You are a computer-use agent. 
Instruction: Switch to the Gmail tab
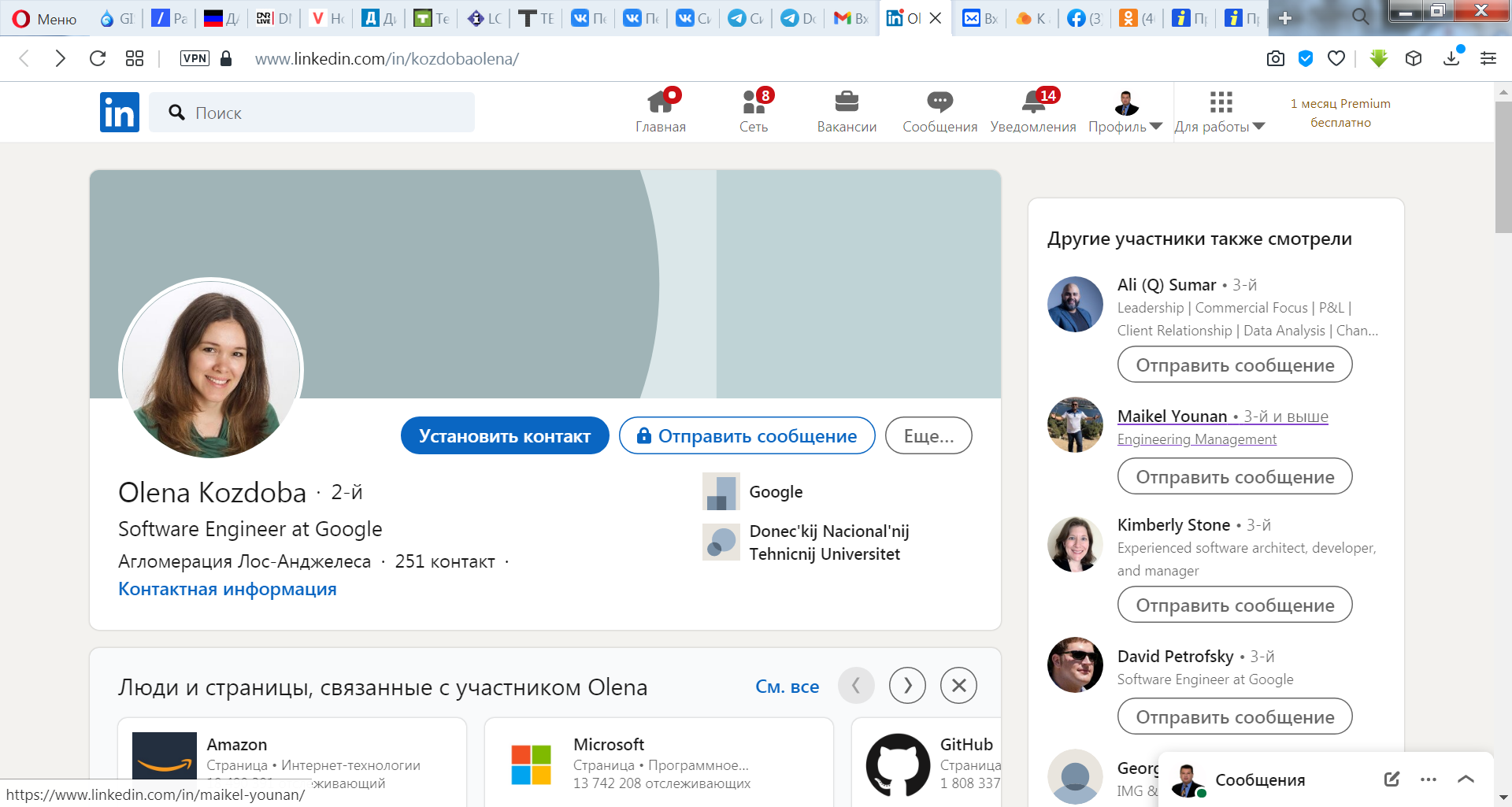point(851,18)
